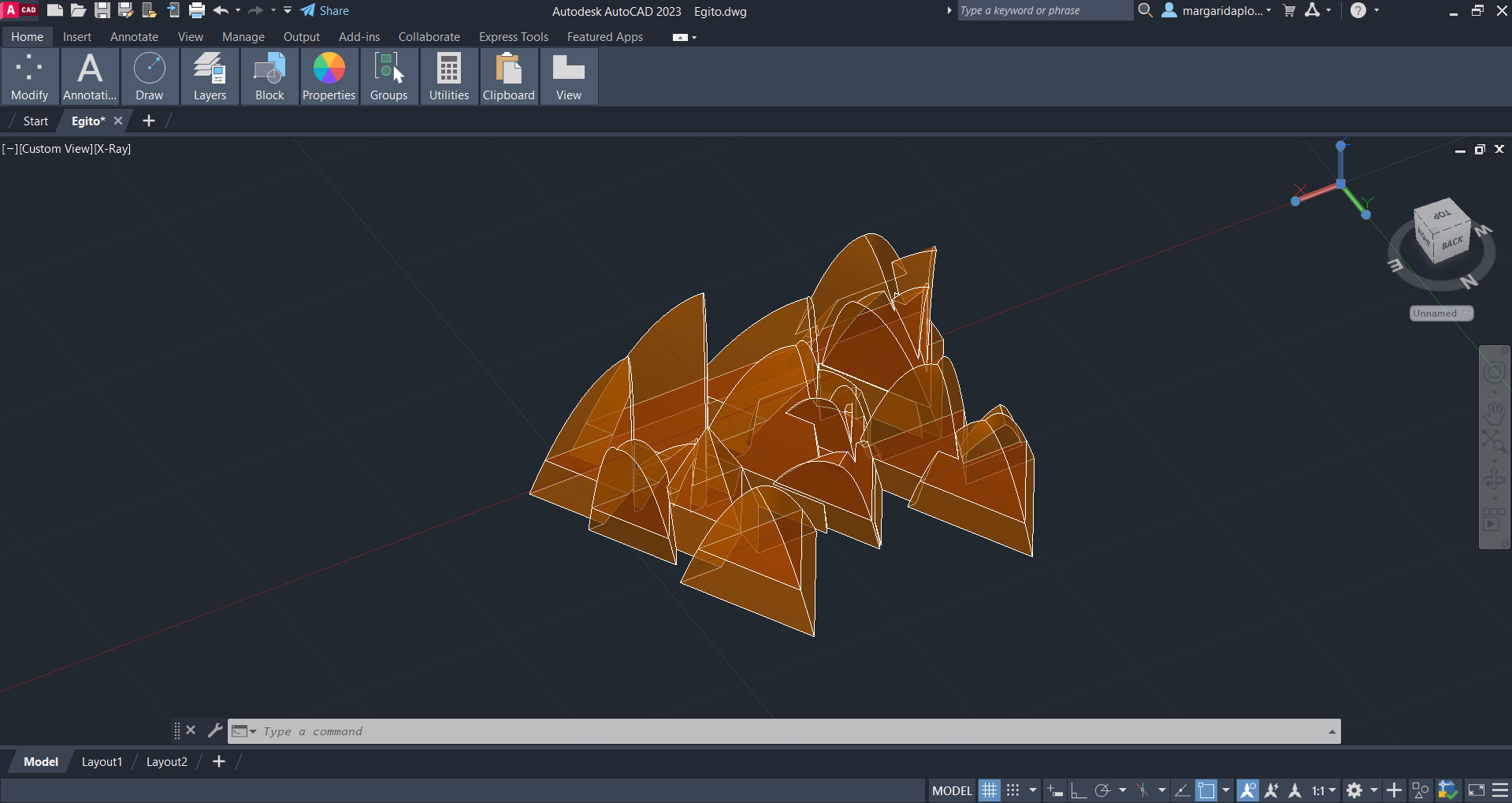This screenshot has width=1512, height=803.
Task: Switch to the Annotate ribbon tab
Action: click(x=134, y=37)
